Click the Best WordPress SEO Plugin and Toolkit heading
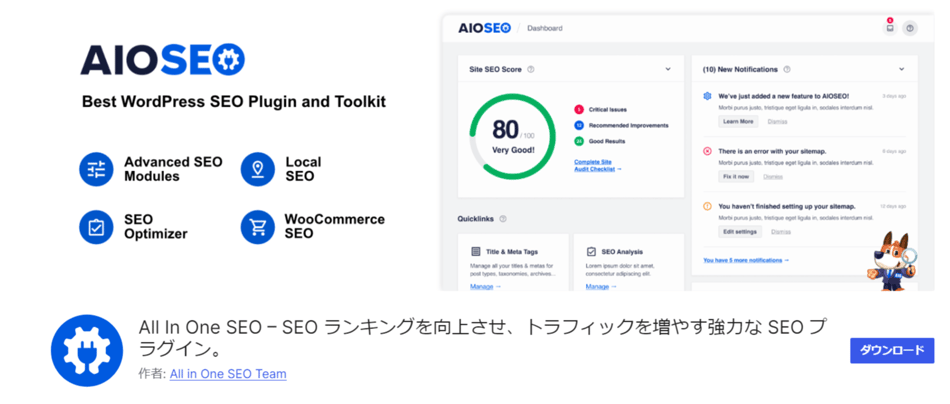Viewport: 950px width, 404px height. [234, 102]
